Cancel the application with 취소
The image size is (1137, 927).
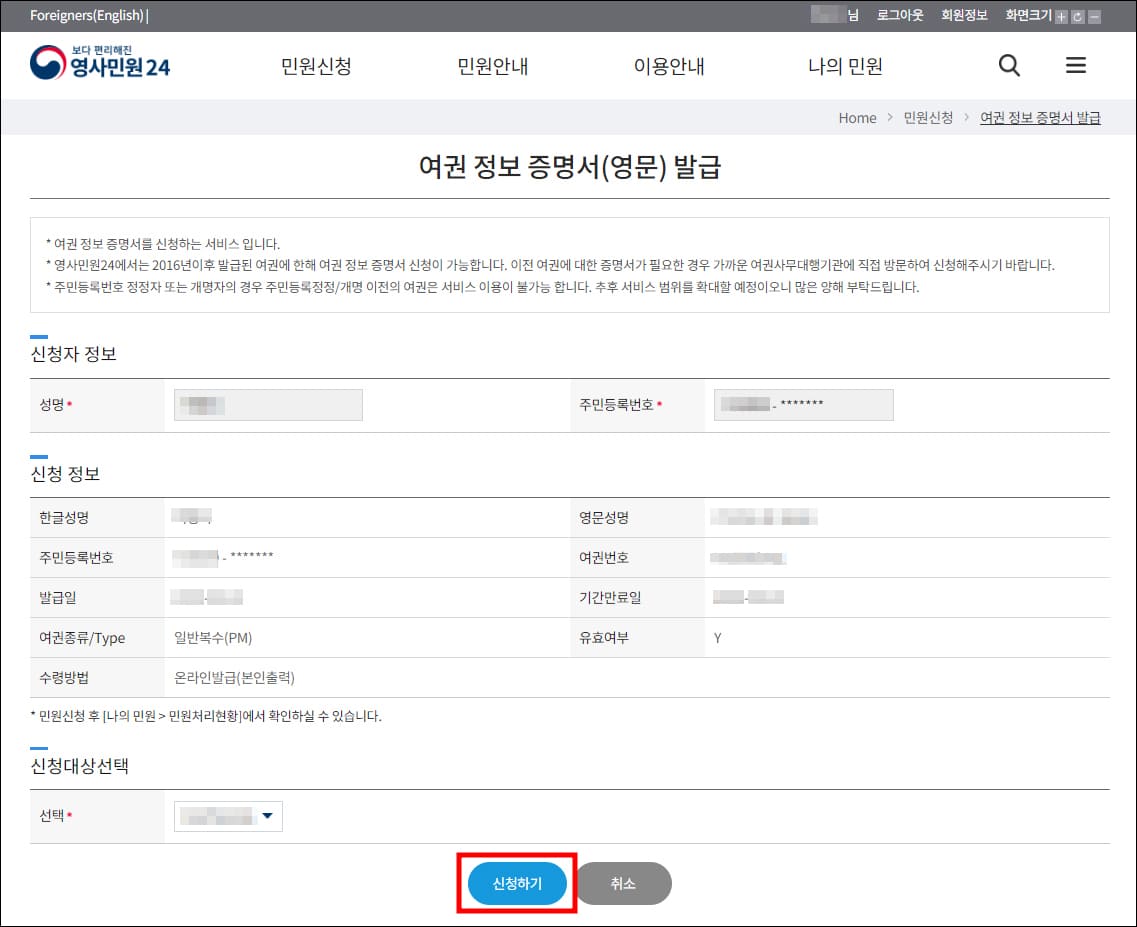pyautogui.click(x=623, y=883)
